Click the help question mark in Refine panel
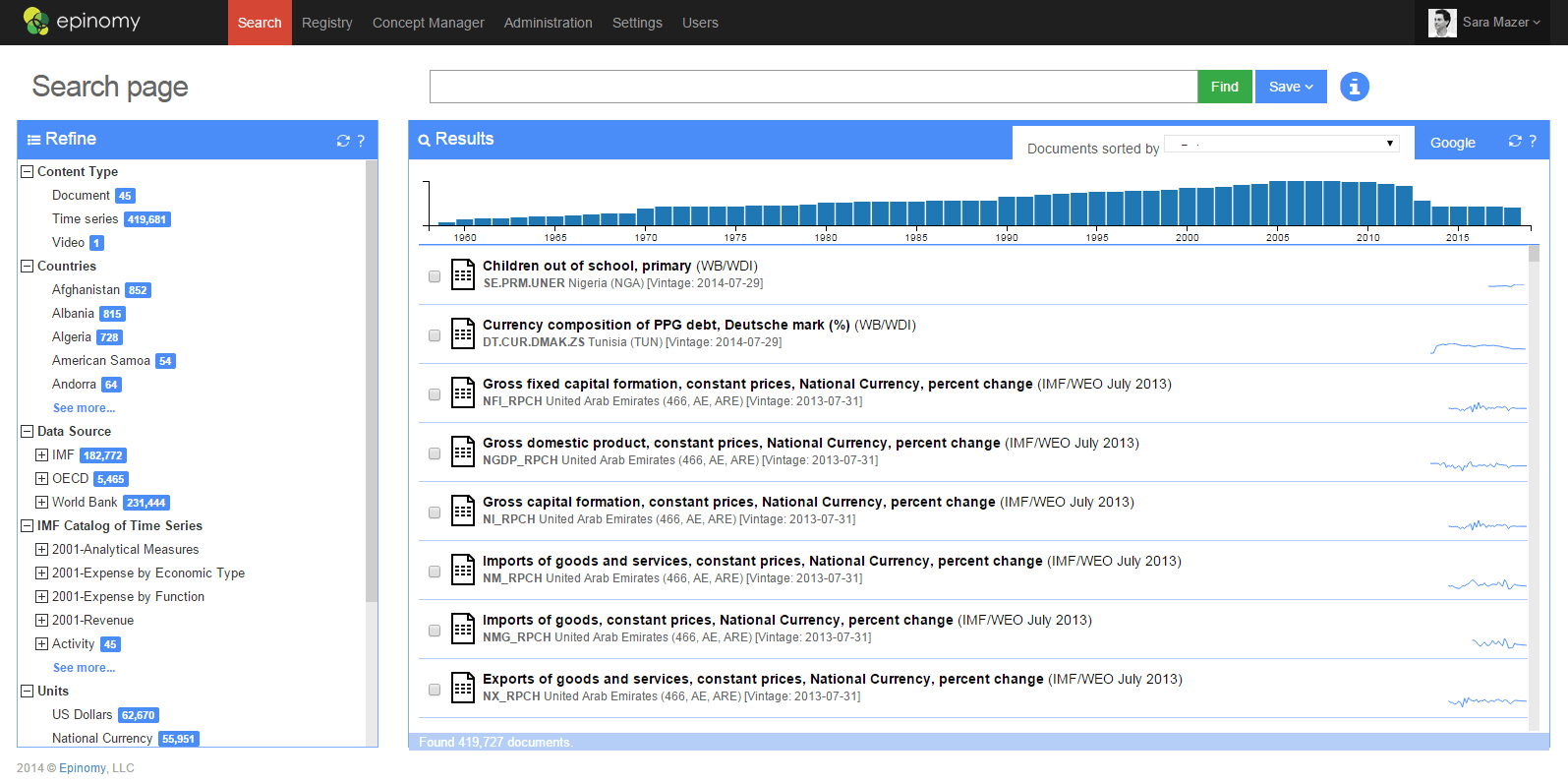This screenshot has width=1568, height=784. [x=361, y=141]
